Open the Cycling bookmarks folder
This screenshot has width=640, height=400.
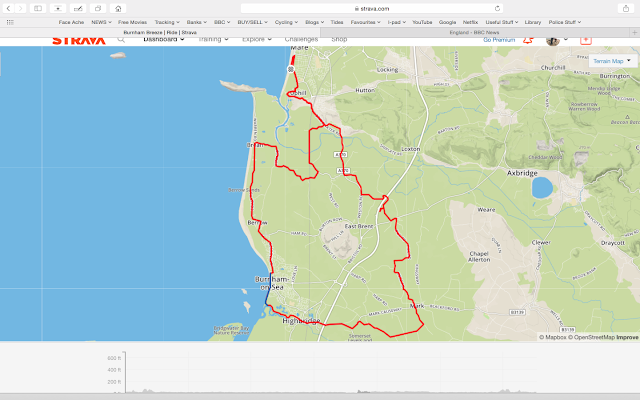tap(286, 22)
